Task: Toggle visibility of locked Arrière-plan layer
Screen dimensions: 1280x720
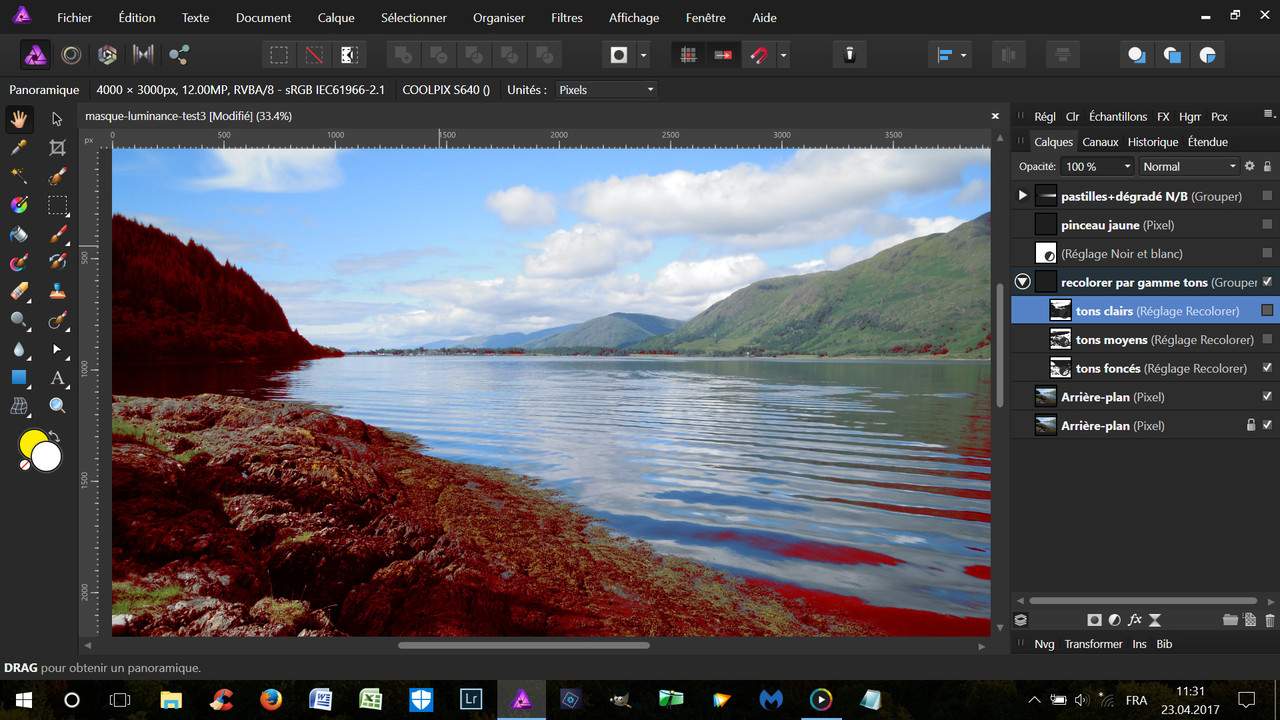Action: coord(1267,425)
